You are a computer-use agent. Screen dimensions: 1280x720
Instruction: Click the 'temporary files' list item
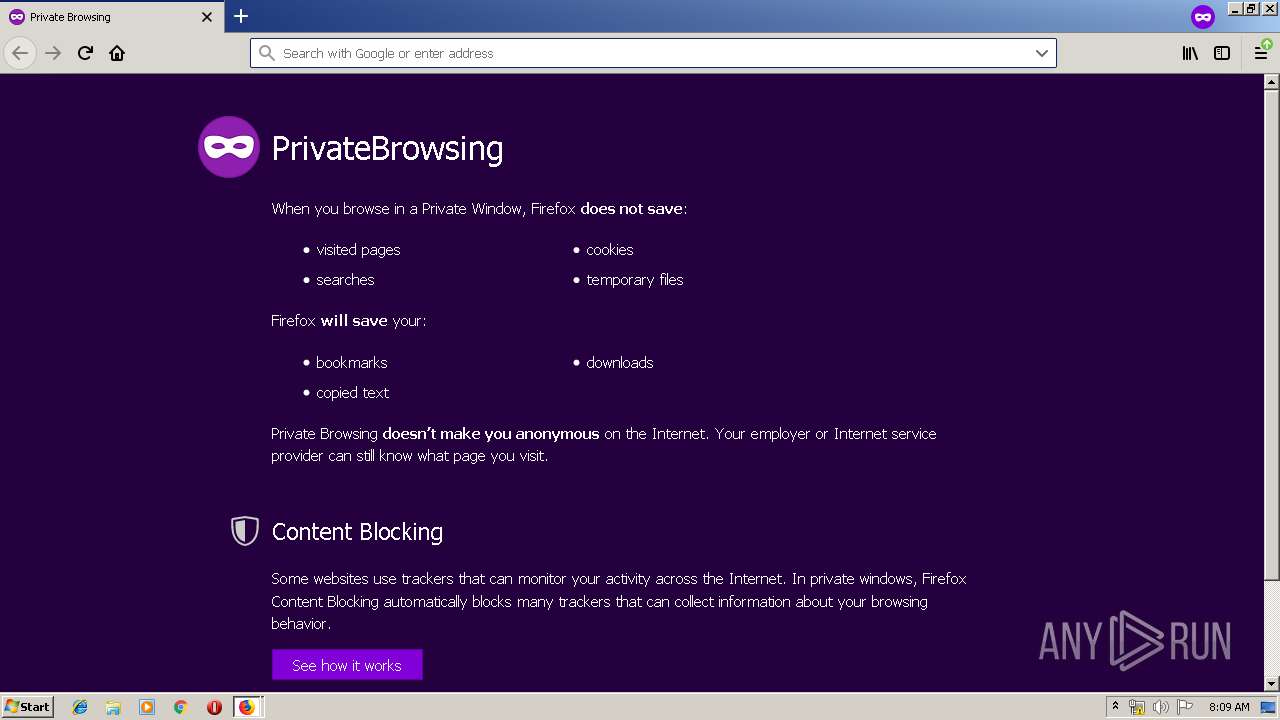(x=635, y=280)
